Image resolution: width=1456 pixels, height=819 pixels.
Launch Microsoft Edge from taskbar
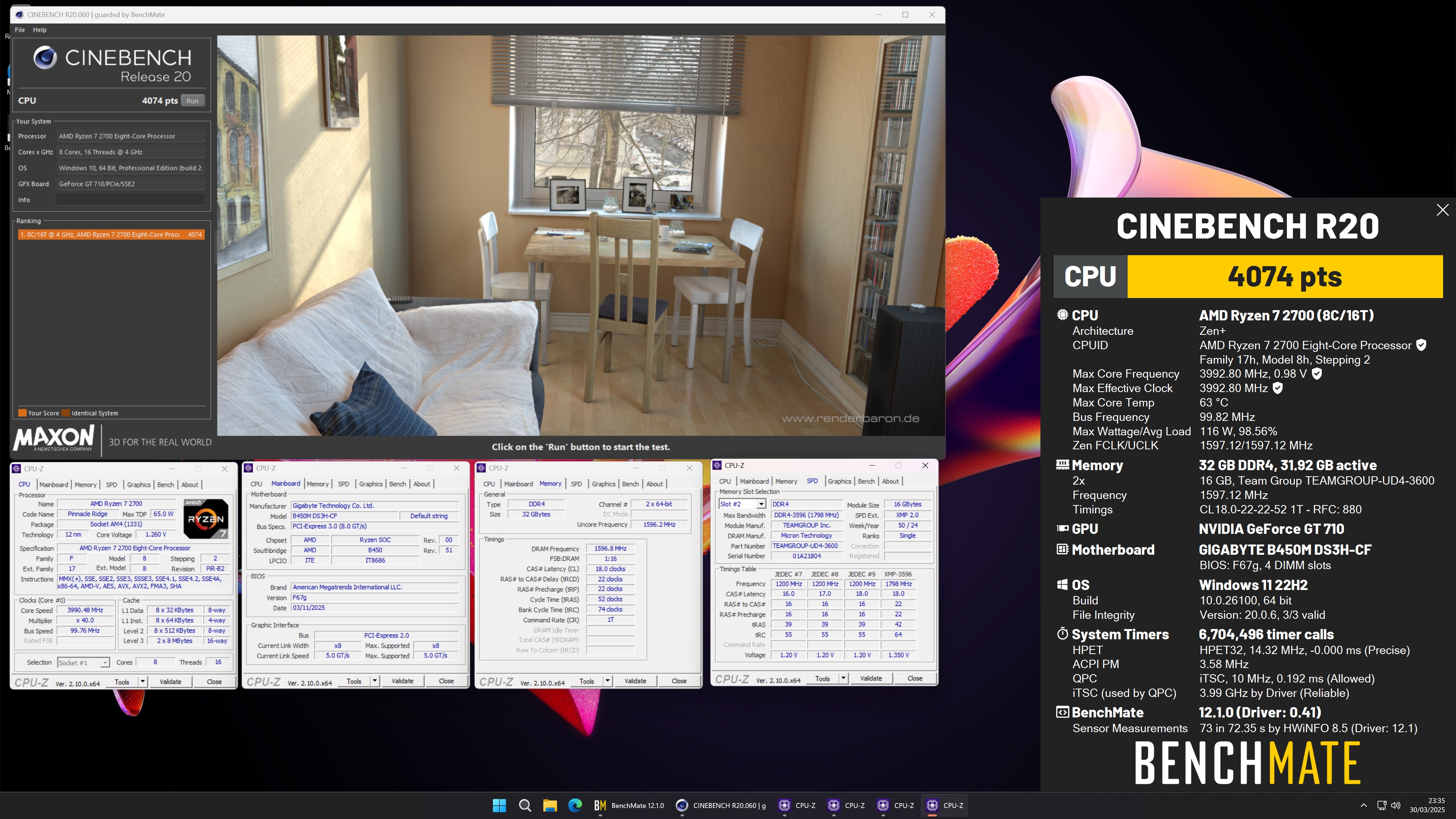pos(575,805)
